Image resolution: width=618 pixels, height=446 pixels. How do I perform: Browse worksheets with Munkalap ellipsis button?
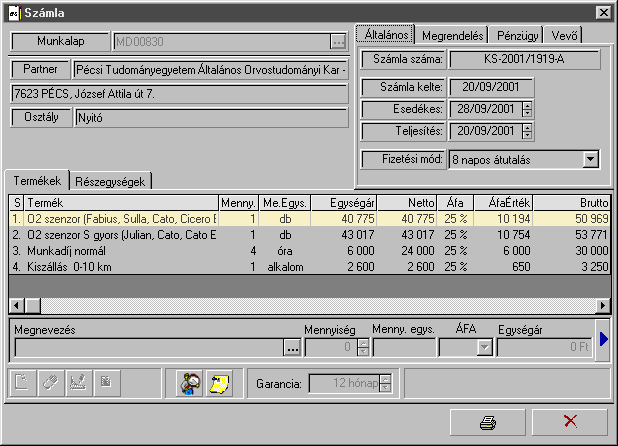[338, 41]
